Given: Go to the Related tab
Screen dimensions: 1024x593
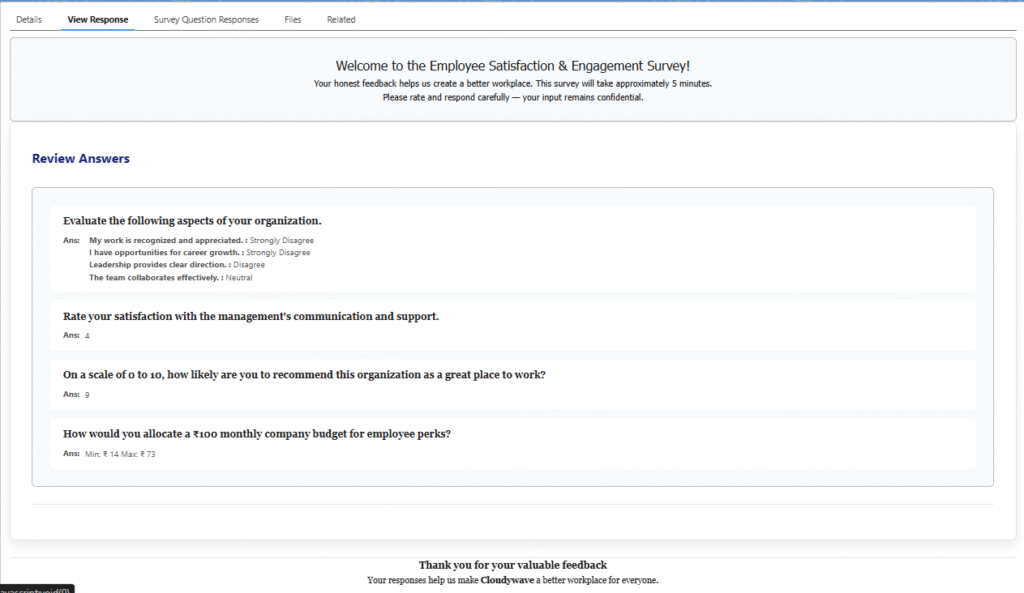Looking at the screenshot, I should (x=341, y=19).
